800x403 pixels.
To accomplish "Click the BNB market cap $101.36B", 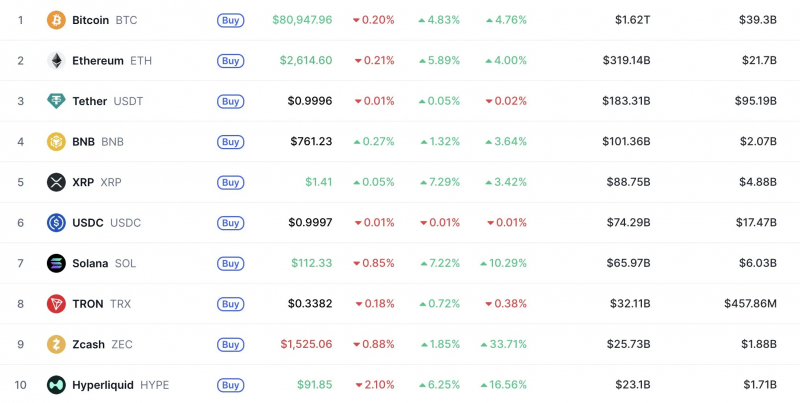I will tap(626, 141).
